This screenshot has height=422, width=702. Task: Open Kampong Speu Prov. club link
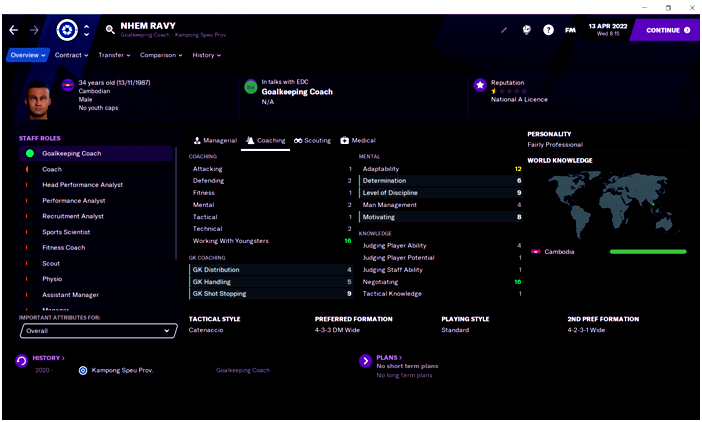[x=122, y=371]
